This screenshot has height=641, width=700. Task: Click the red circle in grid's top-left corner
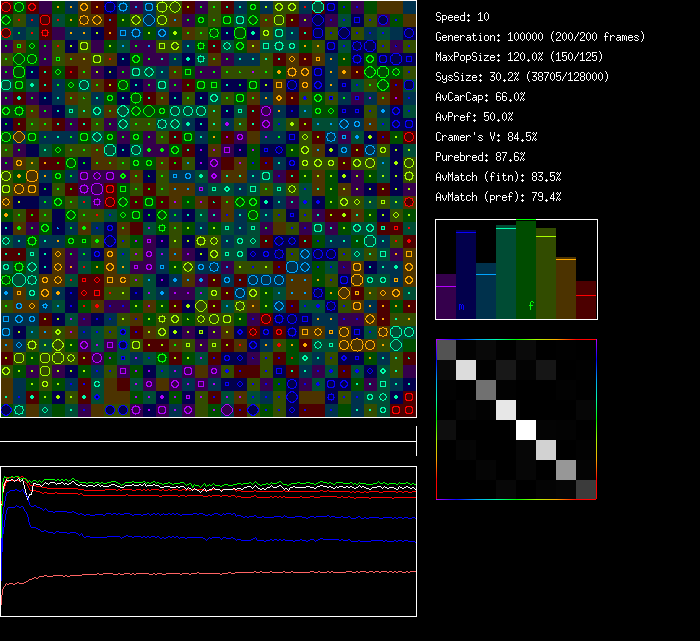pyautogui.click(x=6, y=6)
